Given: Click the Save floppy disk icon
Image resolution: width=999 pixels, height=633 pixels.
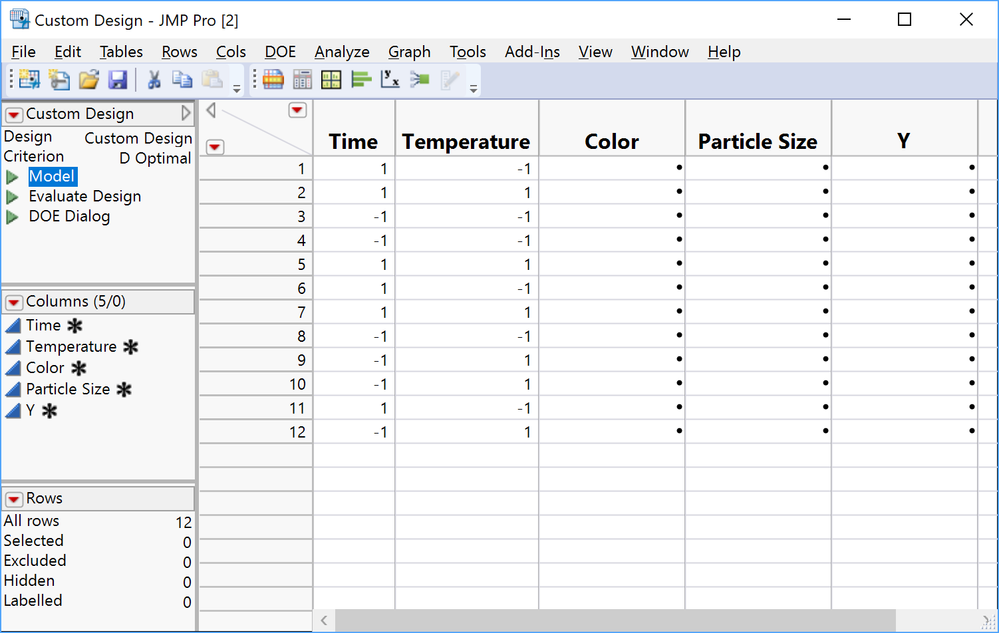Looking at the screenshot, I should coord(118,80).
